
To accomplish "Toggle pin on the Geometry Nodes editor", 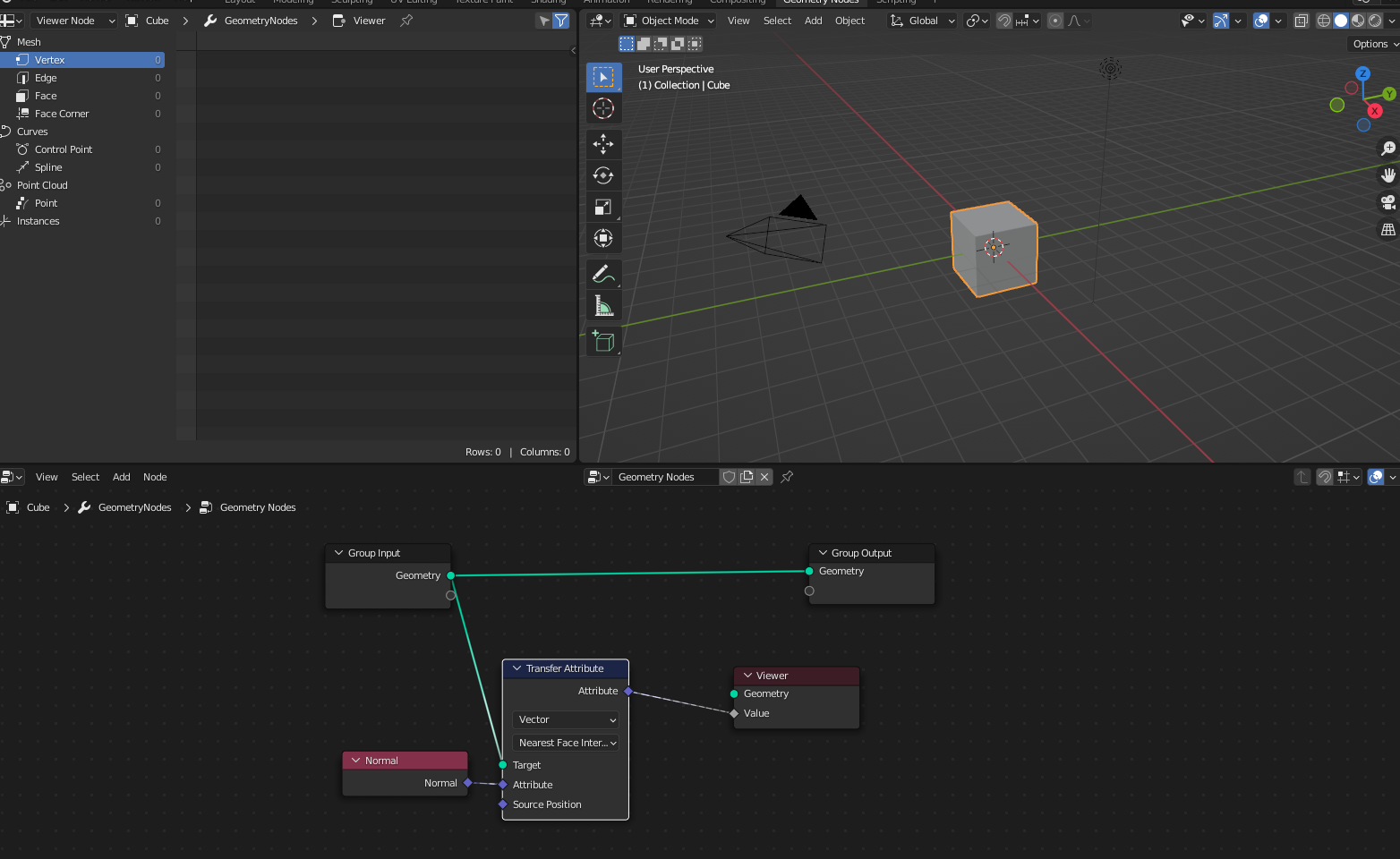I will 787,477.
